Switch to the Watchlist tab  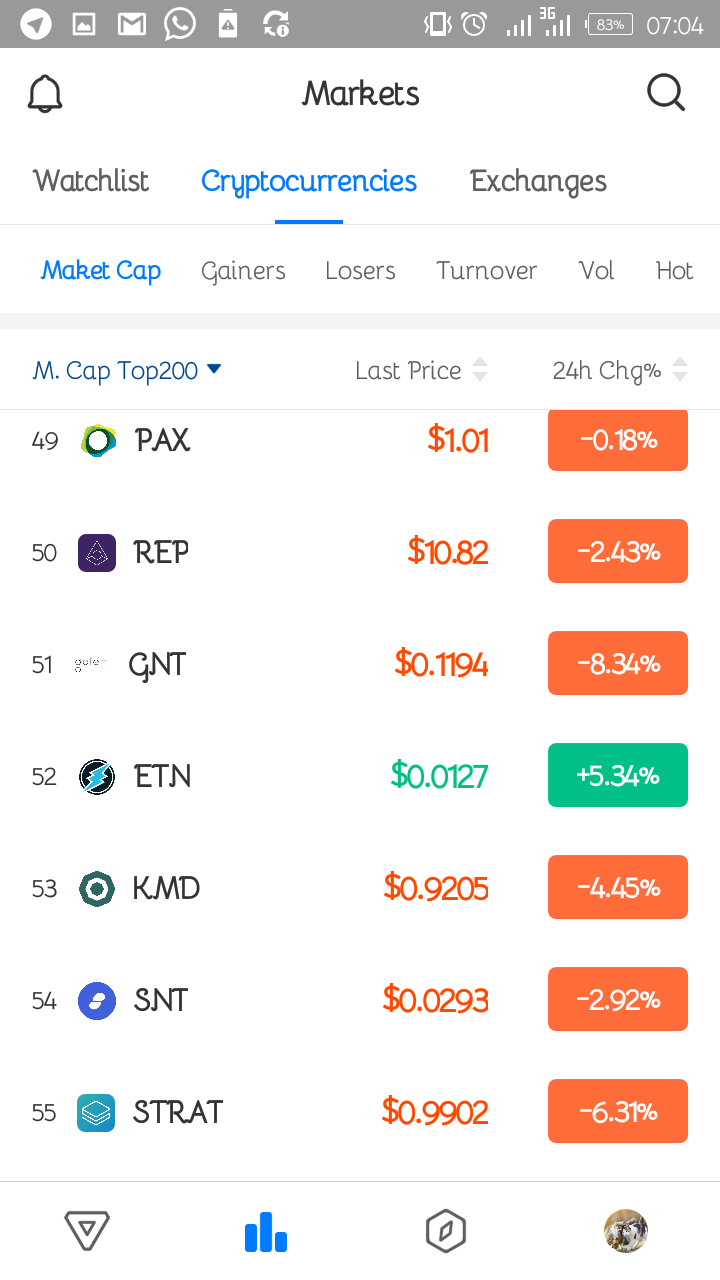(91, 181)
